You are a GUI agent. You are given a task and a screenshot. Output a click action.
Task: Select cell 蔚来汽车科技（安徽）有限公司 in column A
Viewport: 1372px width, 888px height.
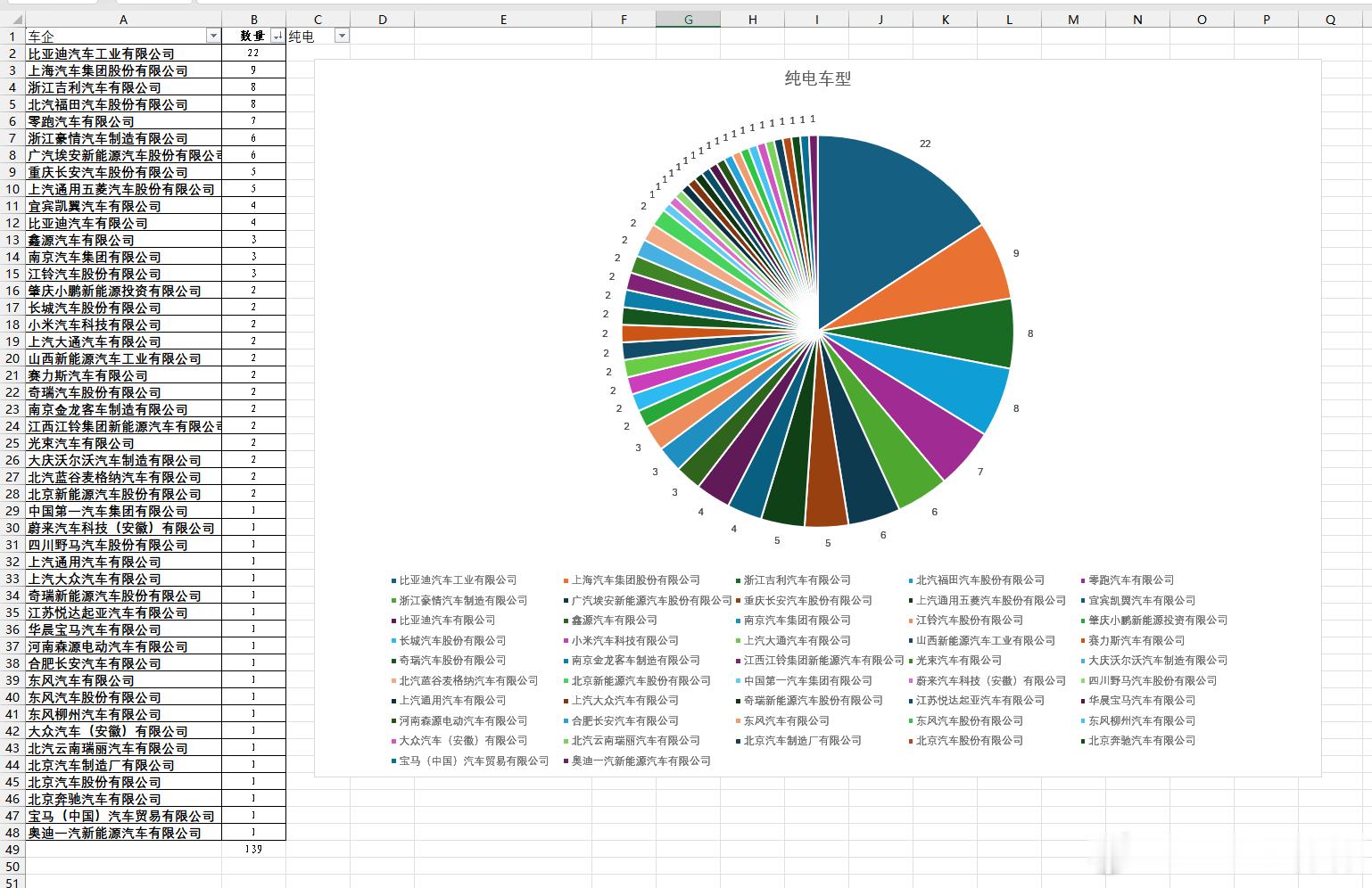(123, 528)
